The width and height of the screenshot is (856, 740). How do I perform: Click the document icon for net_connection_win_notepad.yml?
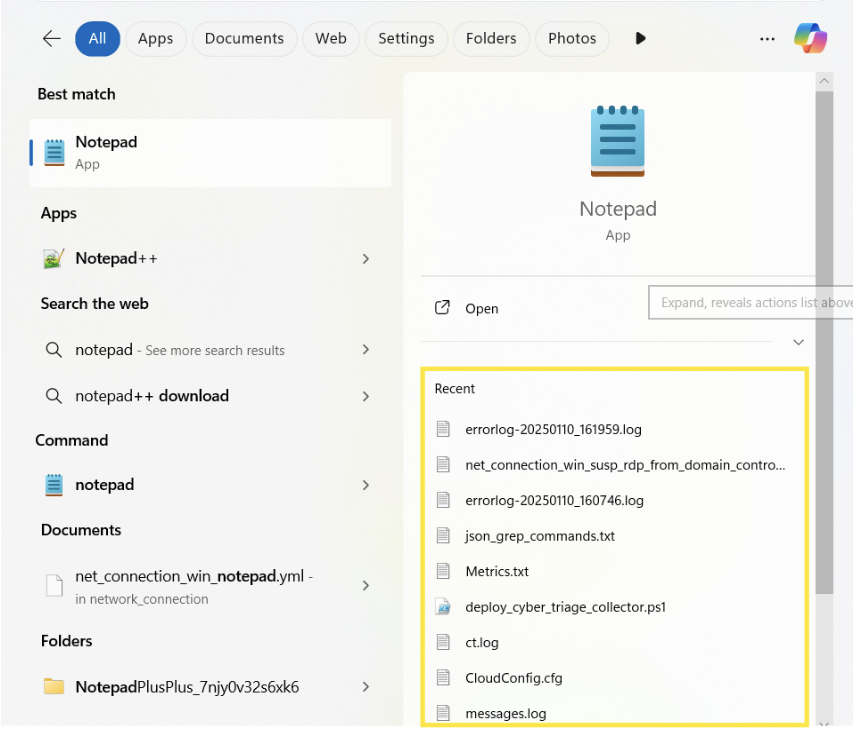tap(54, 586)
